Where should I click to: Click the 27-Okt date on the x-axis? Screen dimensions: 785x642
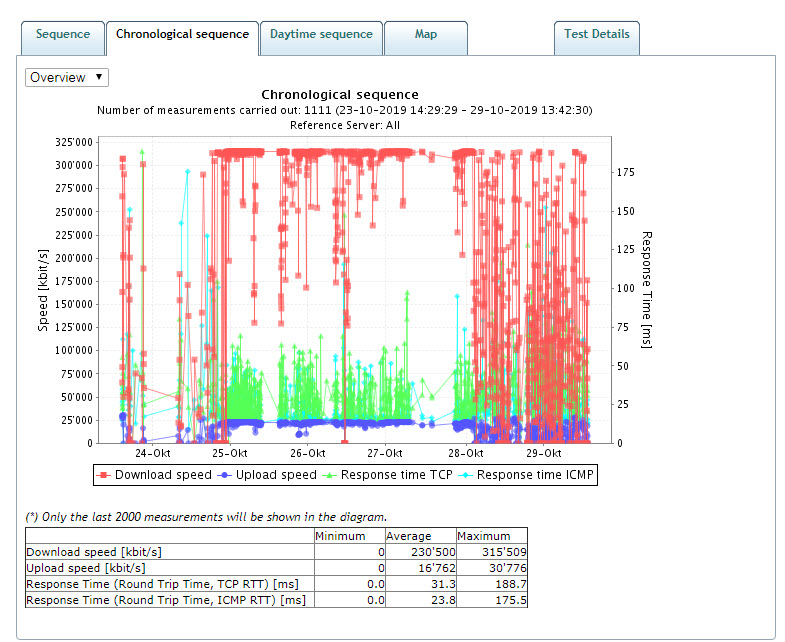pyautogui.click(x=385, y=453)
